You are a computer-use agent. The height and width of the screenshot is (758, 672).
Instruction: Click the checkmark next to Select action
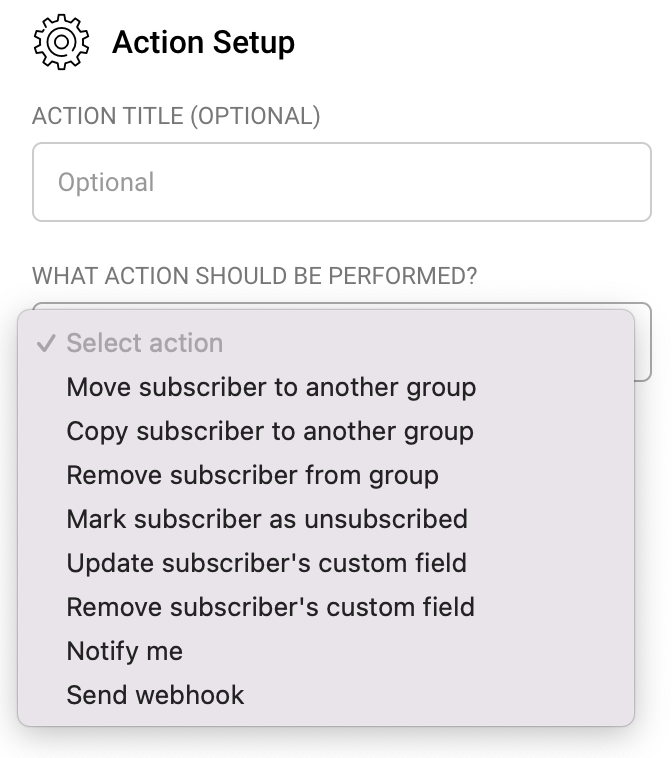(45, 344)
